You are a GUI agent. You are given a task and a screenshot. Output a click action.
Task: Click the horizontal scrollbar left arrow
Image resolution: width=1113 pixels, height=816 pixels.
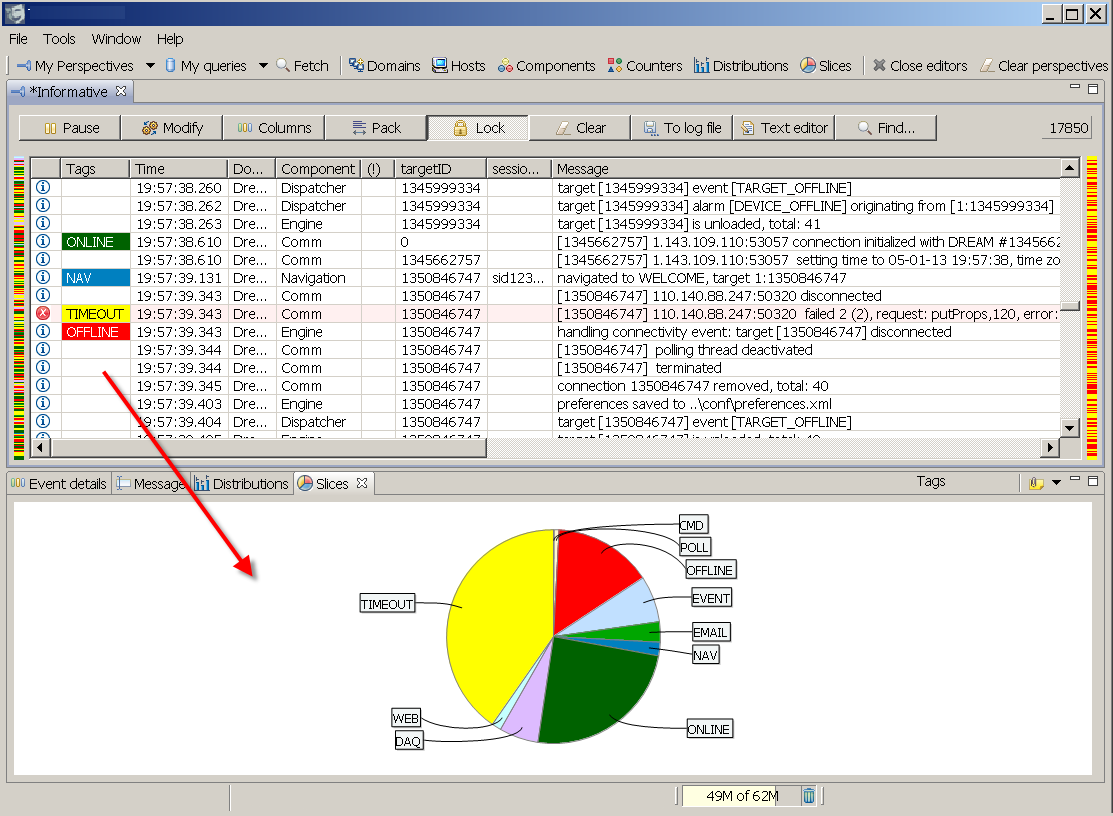[x=40, y=448]
